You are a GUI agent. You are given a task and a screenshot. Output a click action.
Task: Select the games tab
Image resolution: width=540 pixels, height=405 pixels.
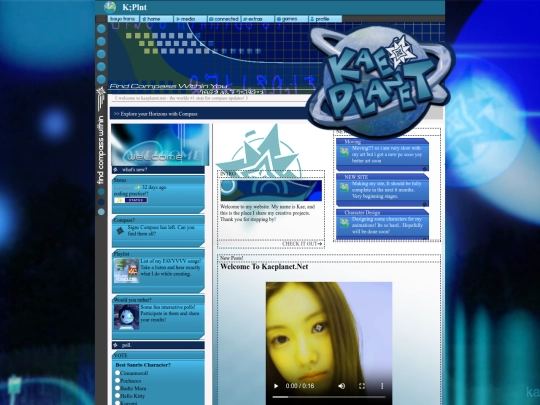pos(291,19)
